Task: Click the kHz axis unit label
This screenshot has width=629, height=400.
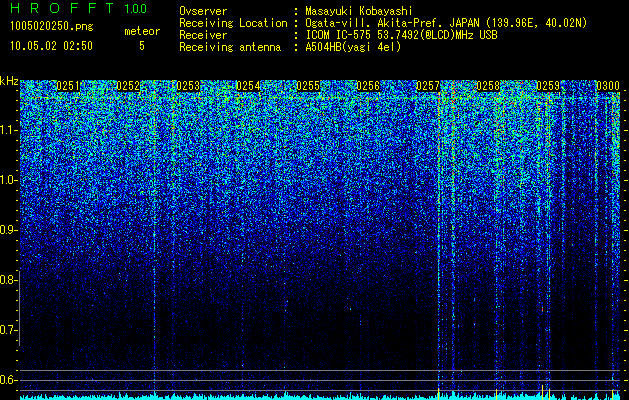Action: [9, 81]
